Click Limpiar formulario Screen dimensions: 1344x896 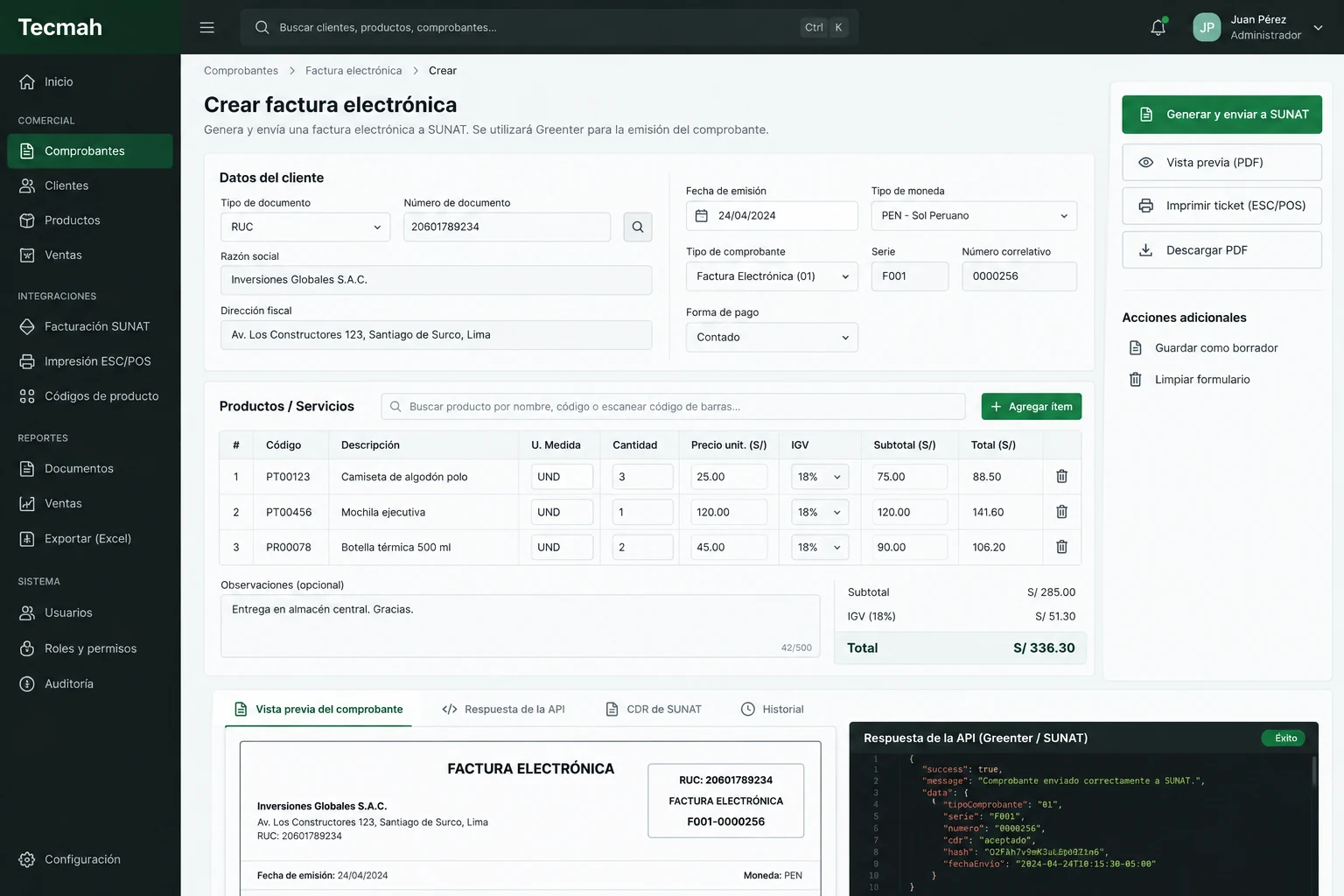coord(1190,380)
